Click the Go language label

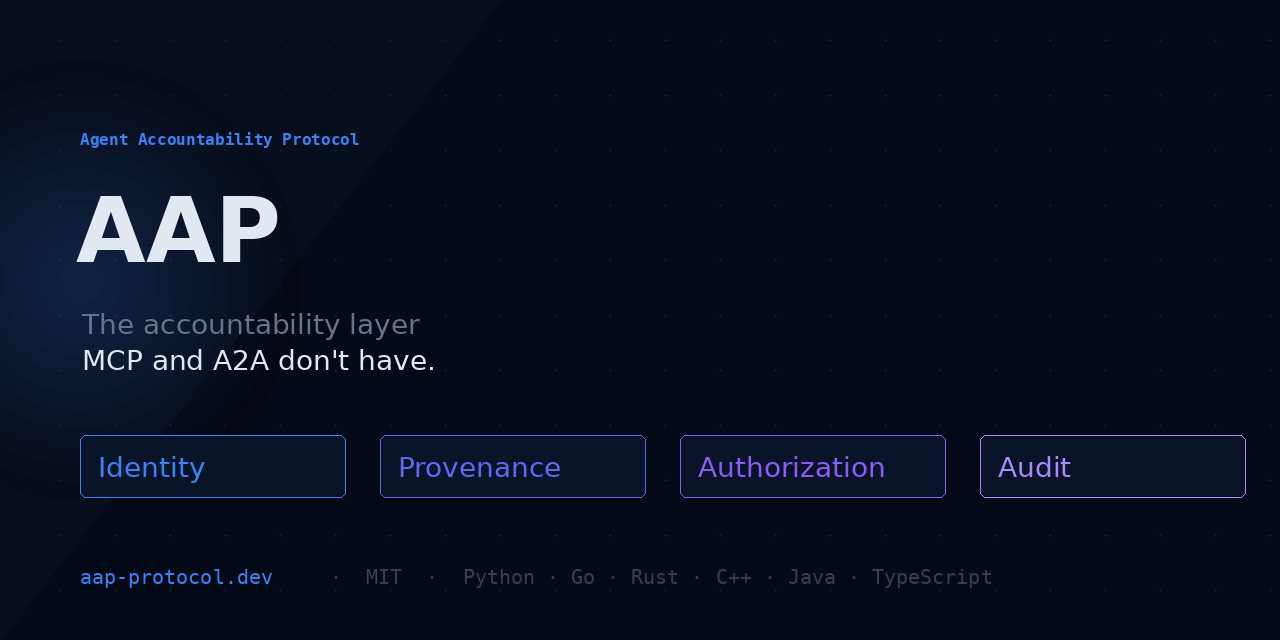(x=583, y=577)
